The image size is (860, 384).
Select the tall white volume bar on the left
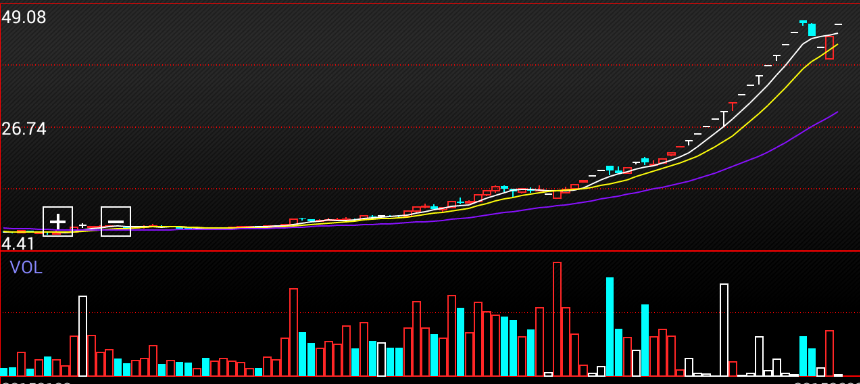(x=83, y=336)
